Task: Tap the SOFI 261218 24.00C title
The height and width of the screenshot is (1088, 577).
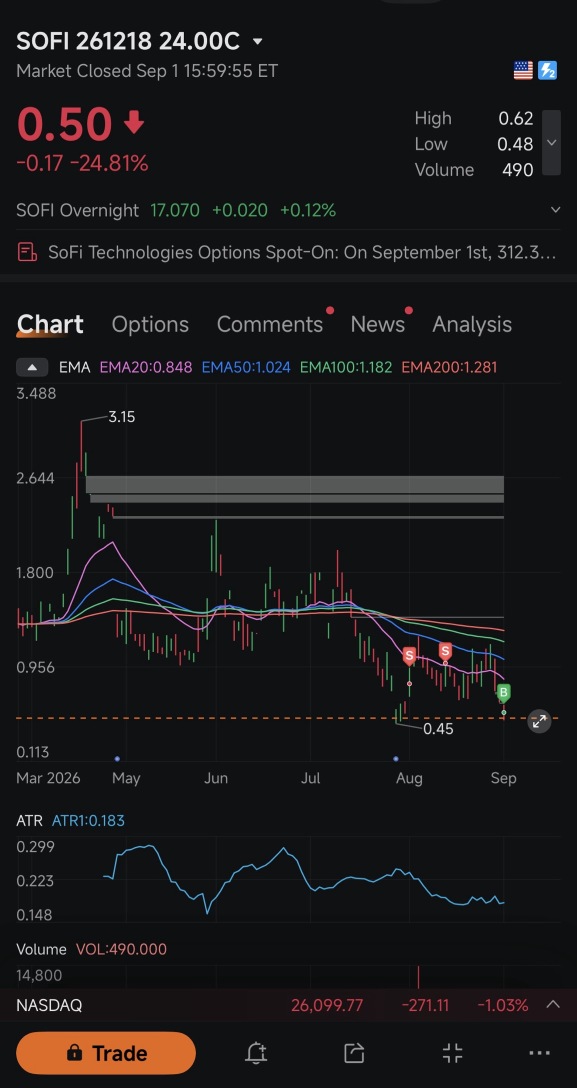Action: tap(128, 42)
